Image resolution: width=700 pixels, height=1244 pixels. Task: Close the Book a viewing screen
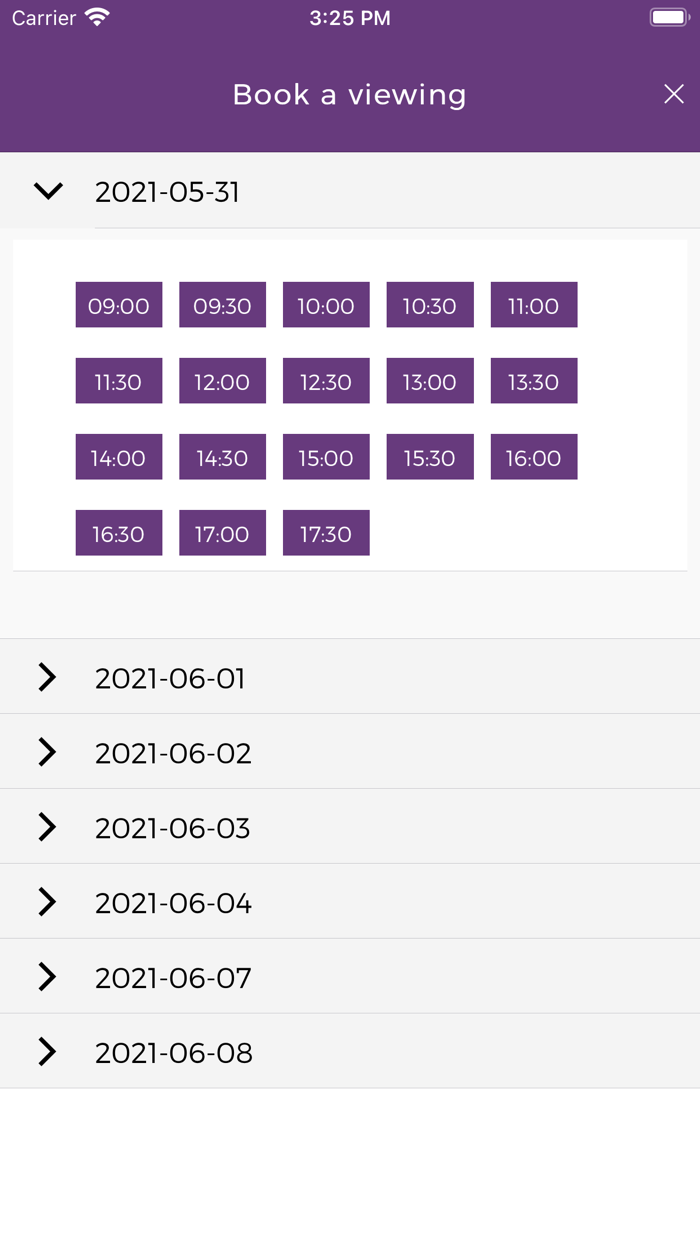coord(674,94)
